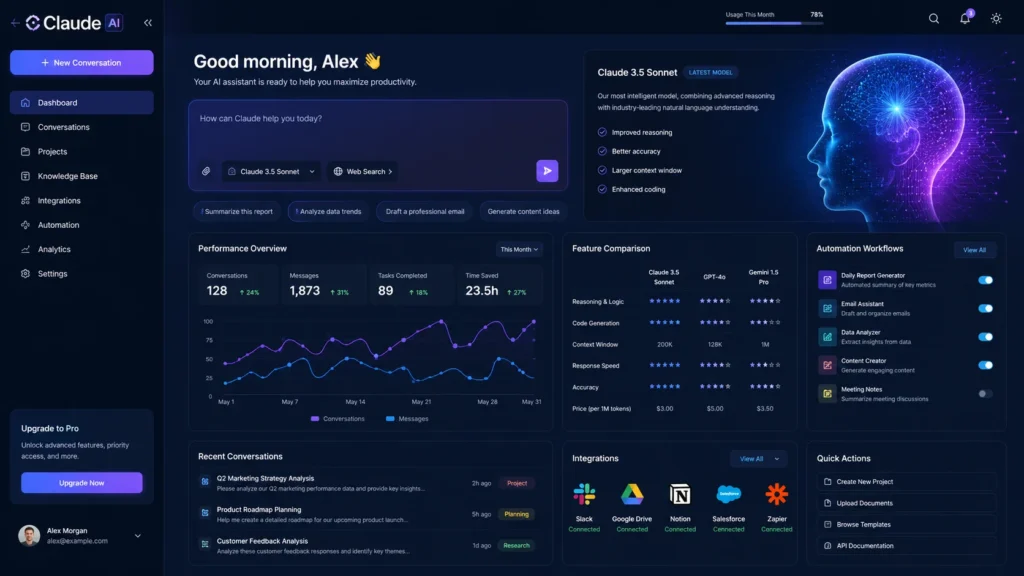Click Analyze data trends suggestion
1024x576 pixels.
tap(328, 212)
